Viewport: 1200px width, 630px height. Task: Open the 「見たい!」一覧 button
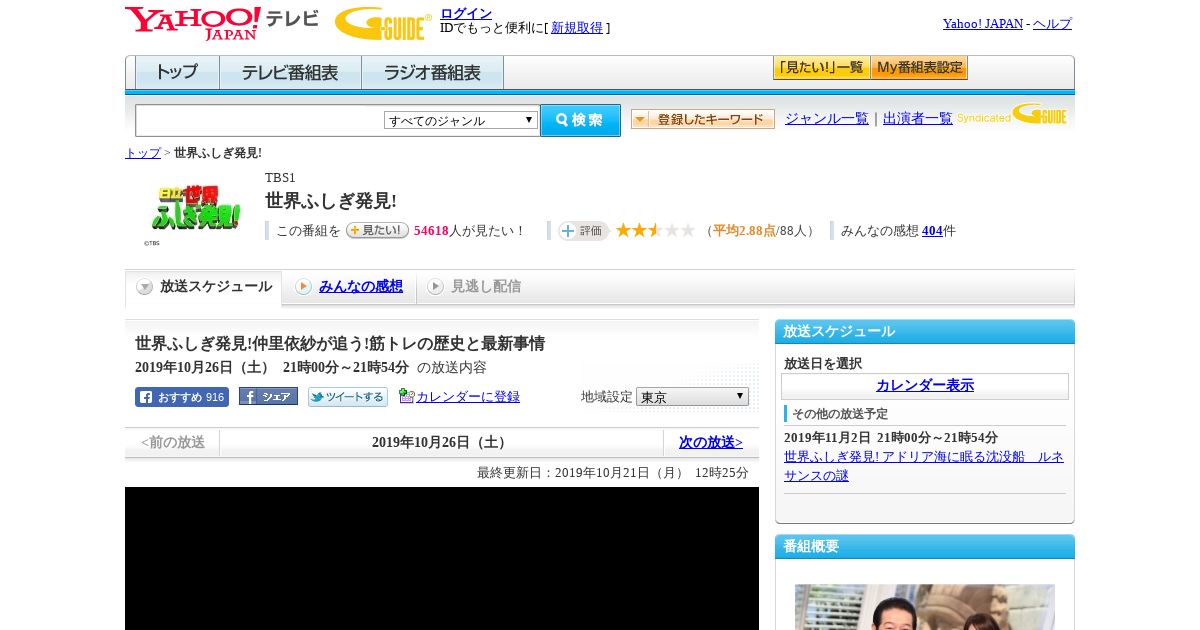click(821, 68)
